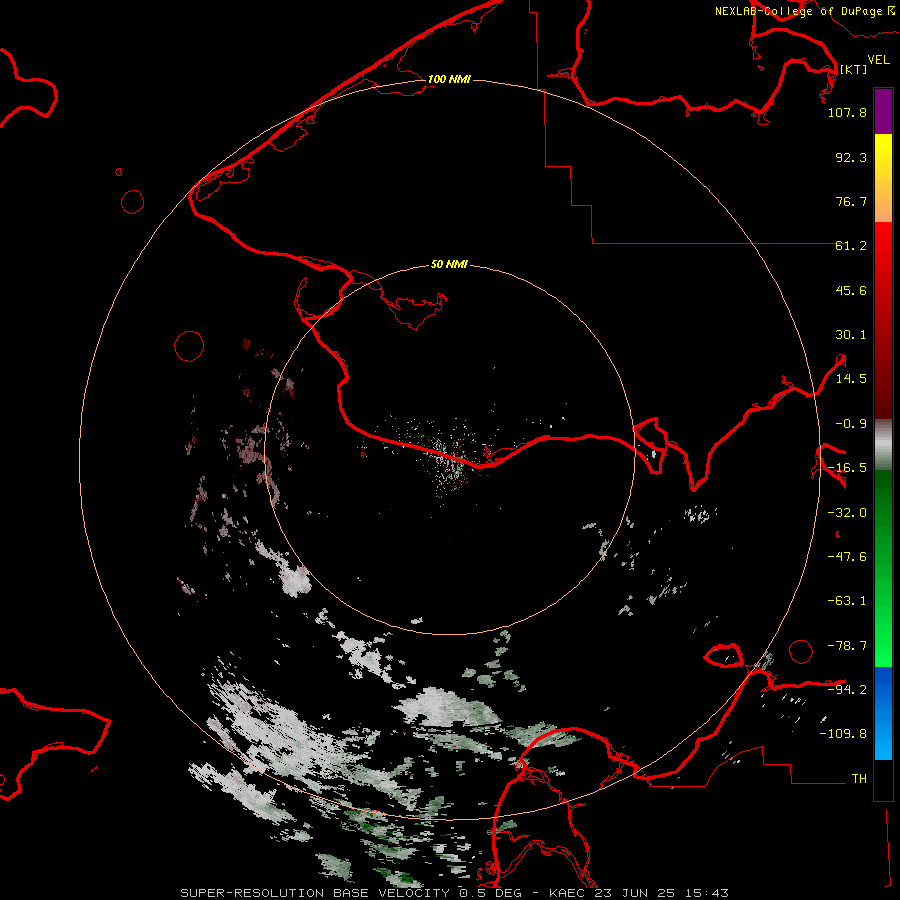
Task: Click the VEL legend title
Action: (878, 60)
